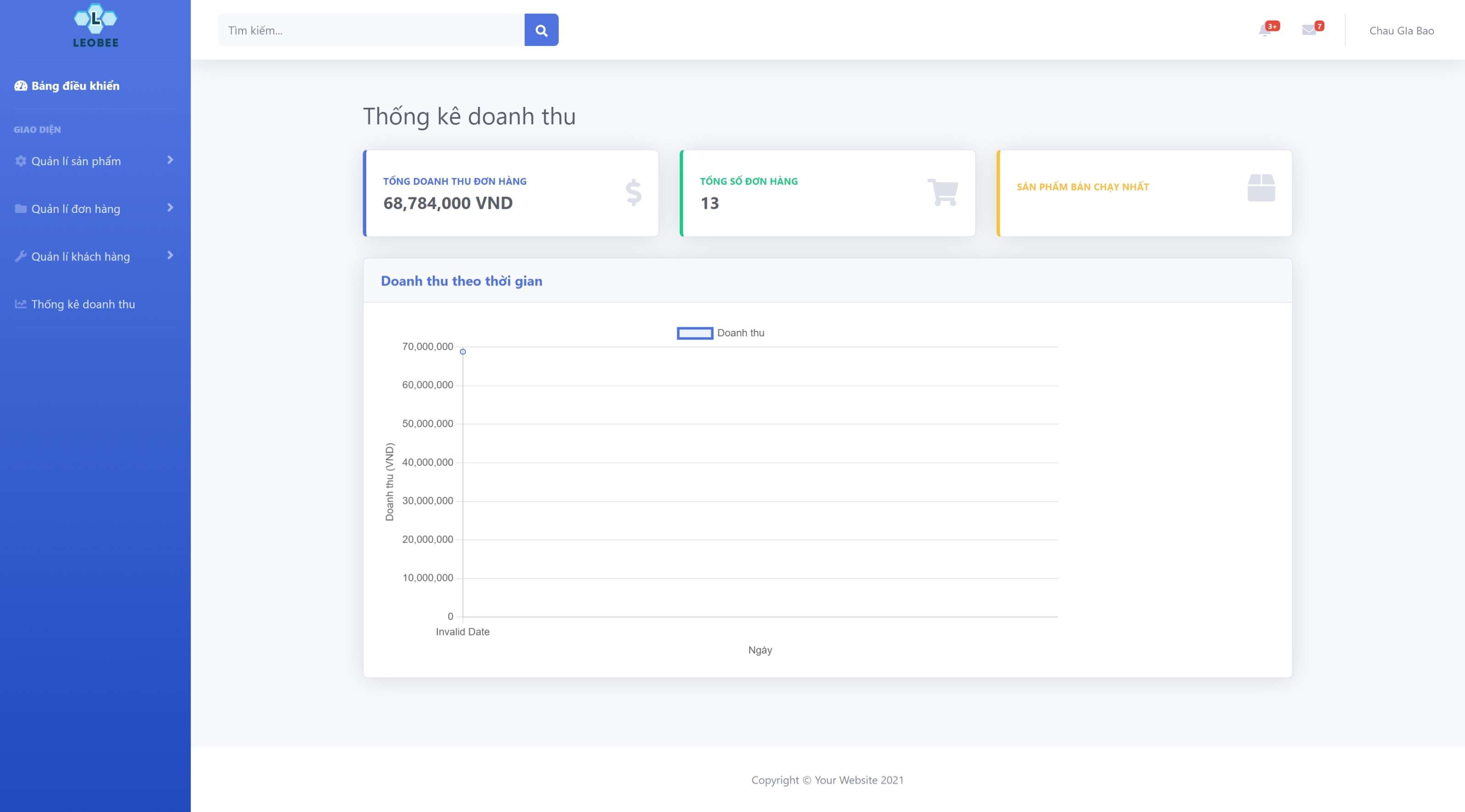The image size is (1465, 812).
Task: Open Chau Gia Bao user menu
Action: (x=1401, y=31)
